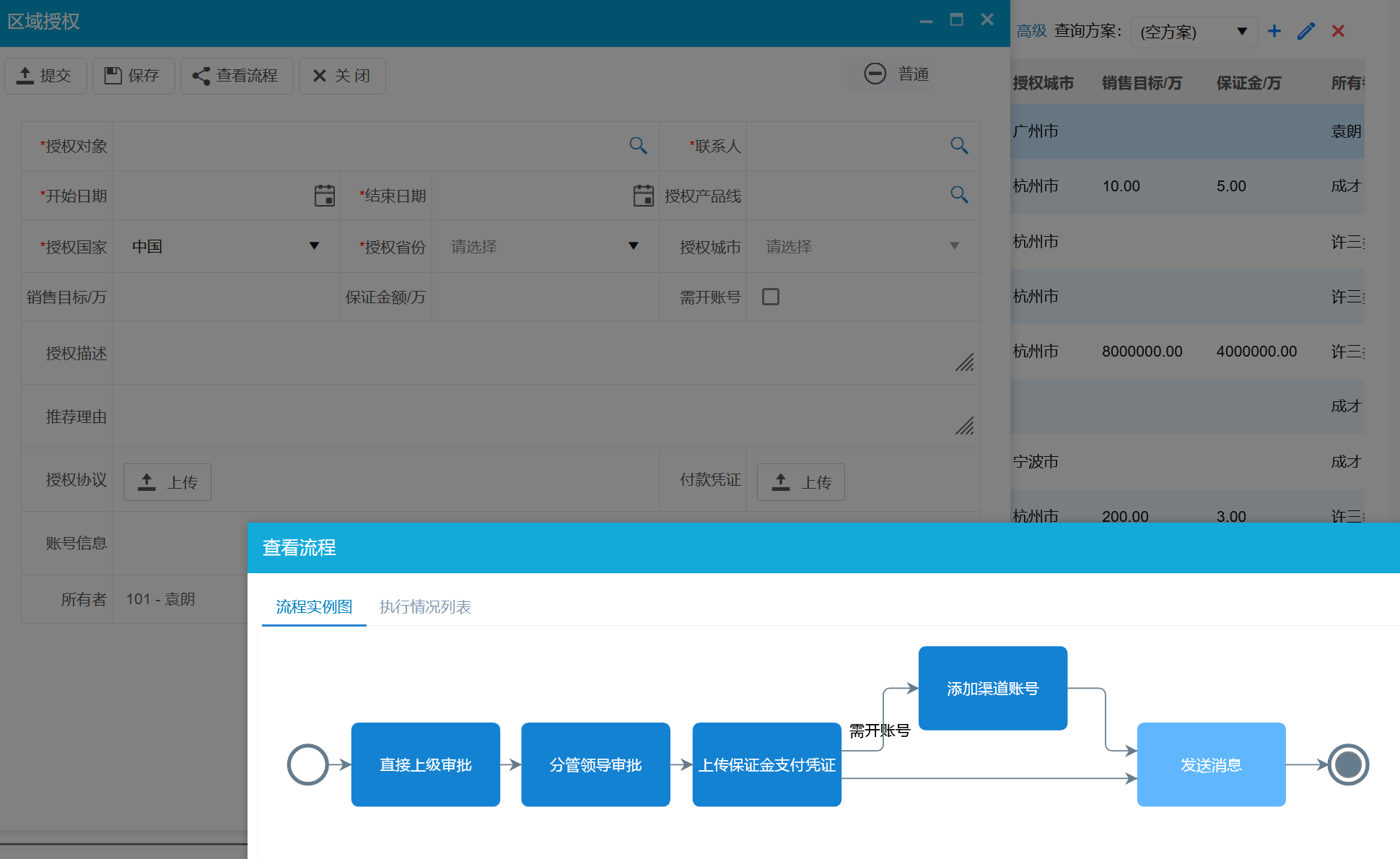Click the 5.00 deposit cell
The height and width of the screenshot is (859, 1400).
click(1231, 186)
